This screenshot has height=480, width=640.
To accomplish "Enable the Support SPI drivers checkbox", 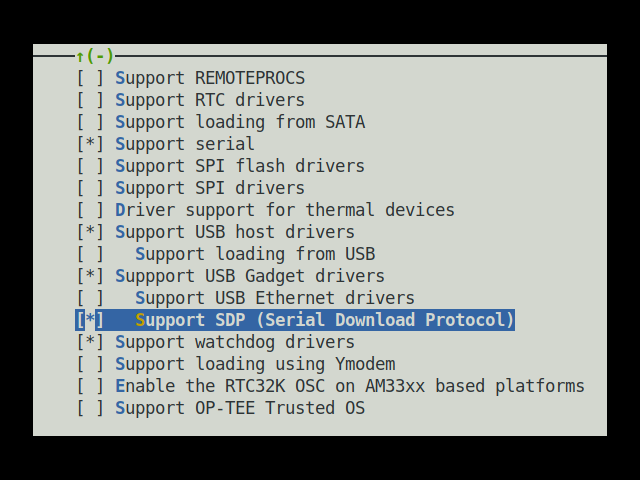I will click(x=91, y=188).
